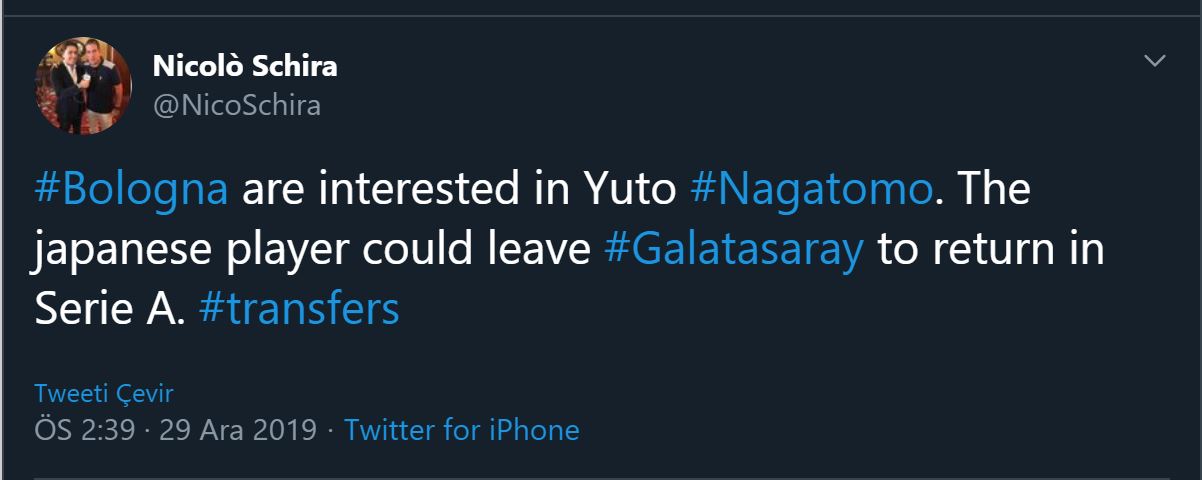Viewport: 1202px width, 480px height.
Task: Open the #transfers hashtag
Action: 299,310
